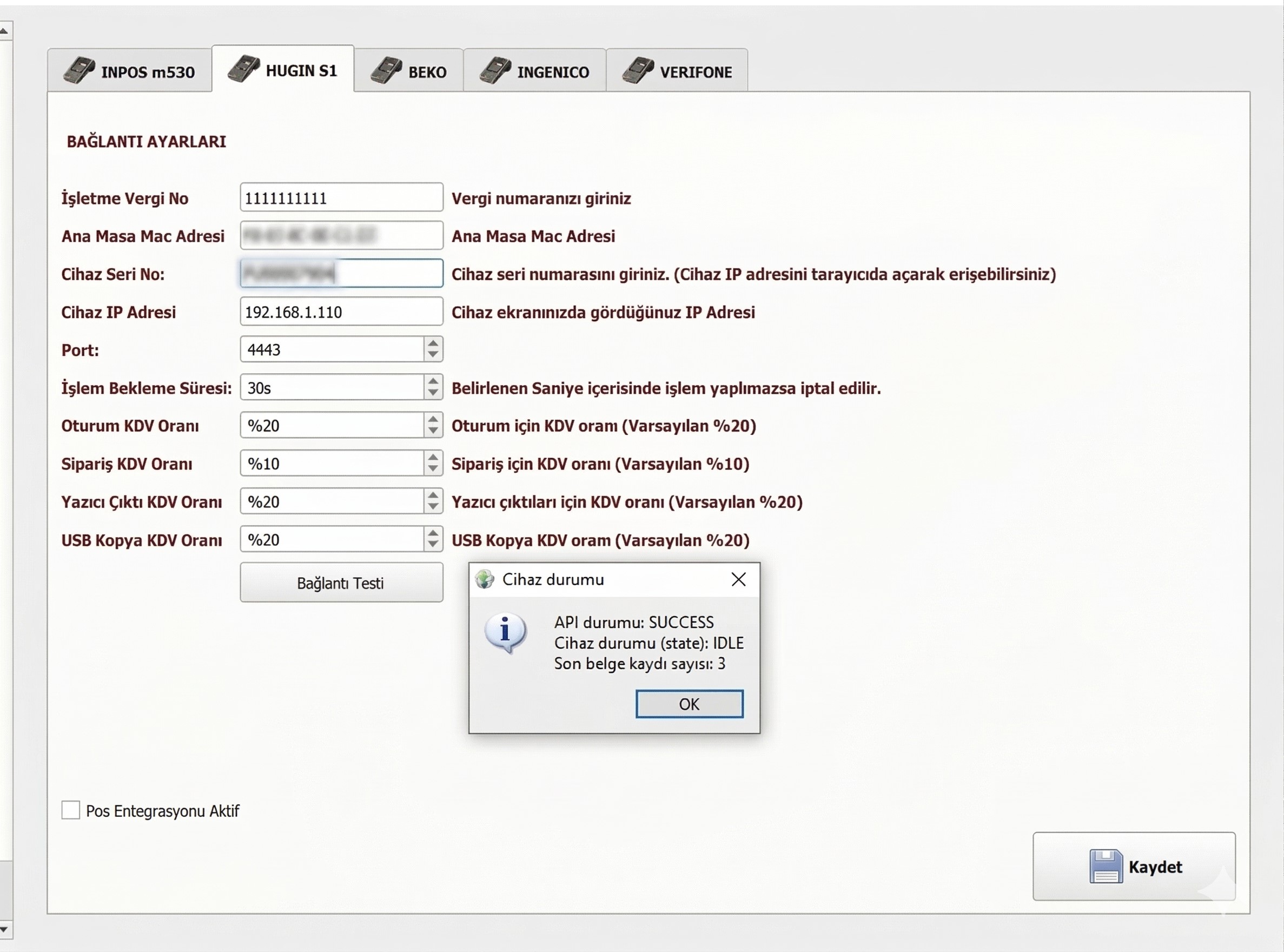Increase USB Kopya KDV Oranı spinner
Viewport: 1284px width, 952px height.
[433, 534]
